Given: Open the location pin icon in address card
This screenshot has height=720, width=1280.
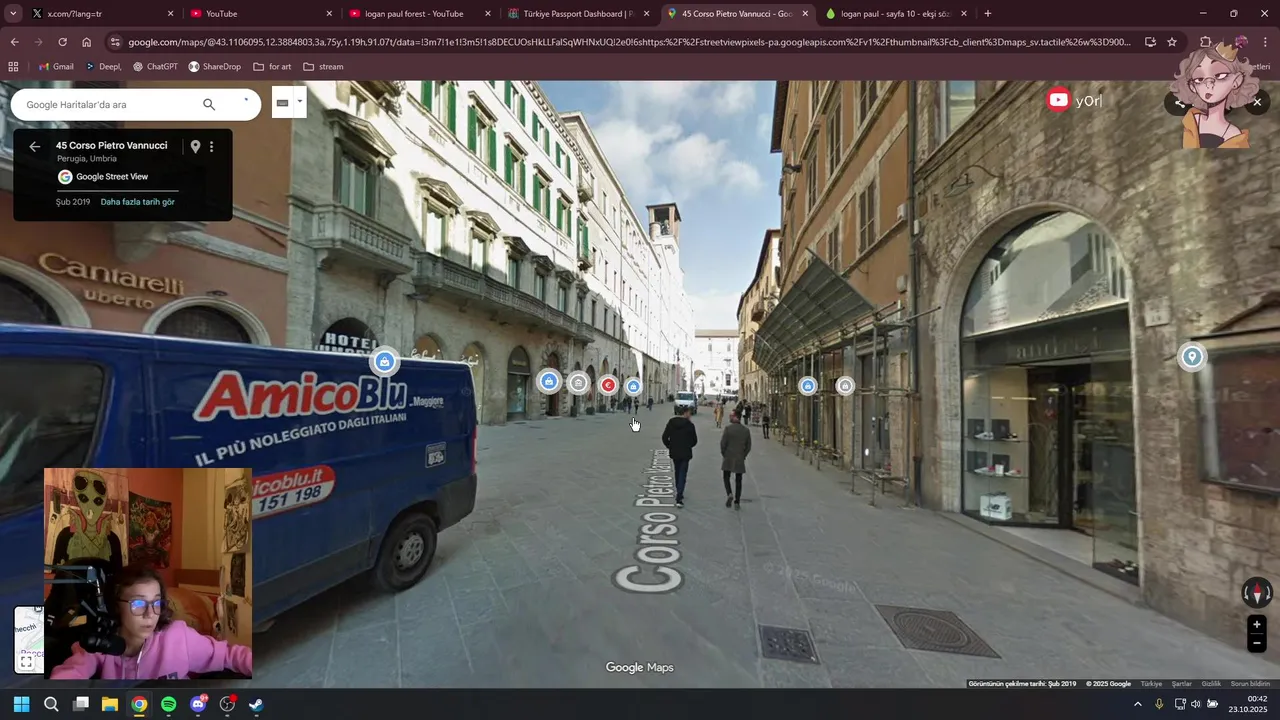Looking at the screenshot, I should [x=195, y=147].
